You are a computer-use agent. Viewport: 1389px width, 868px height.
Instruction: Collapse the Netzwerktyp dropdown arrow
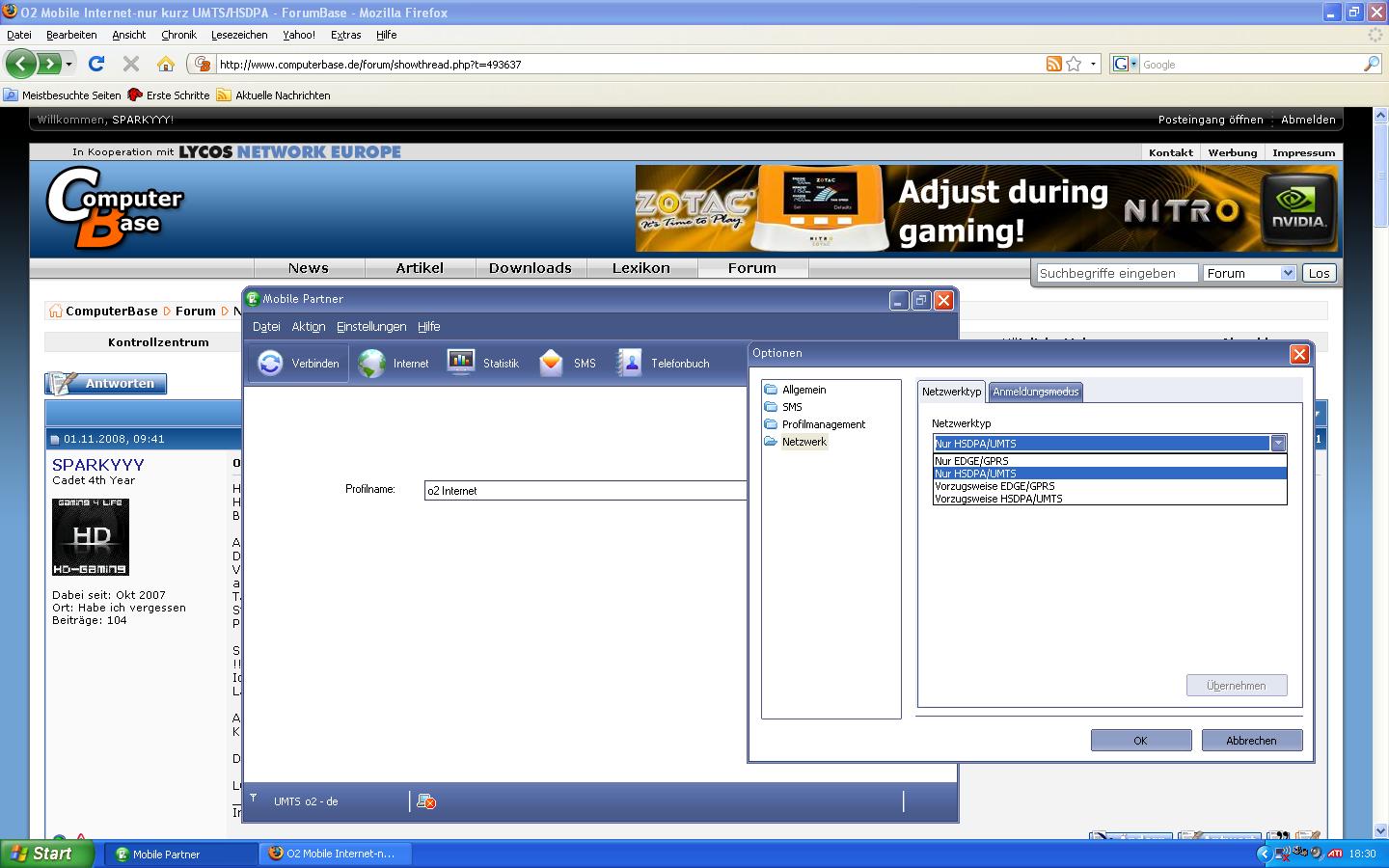(1278, 444)
